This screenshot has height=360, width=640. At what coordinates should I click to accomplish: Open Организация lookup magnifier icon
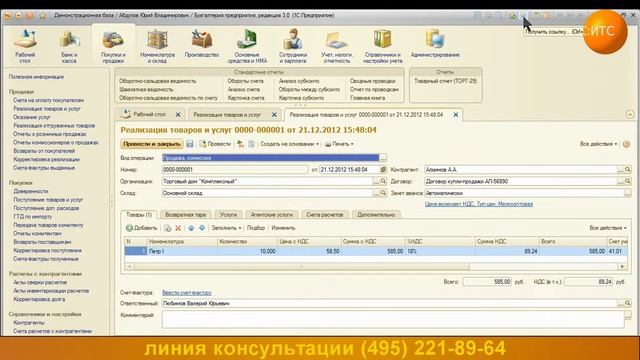coord(383,181)
